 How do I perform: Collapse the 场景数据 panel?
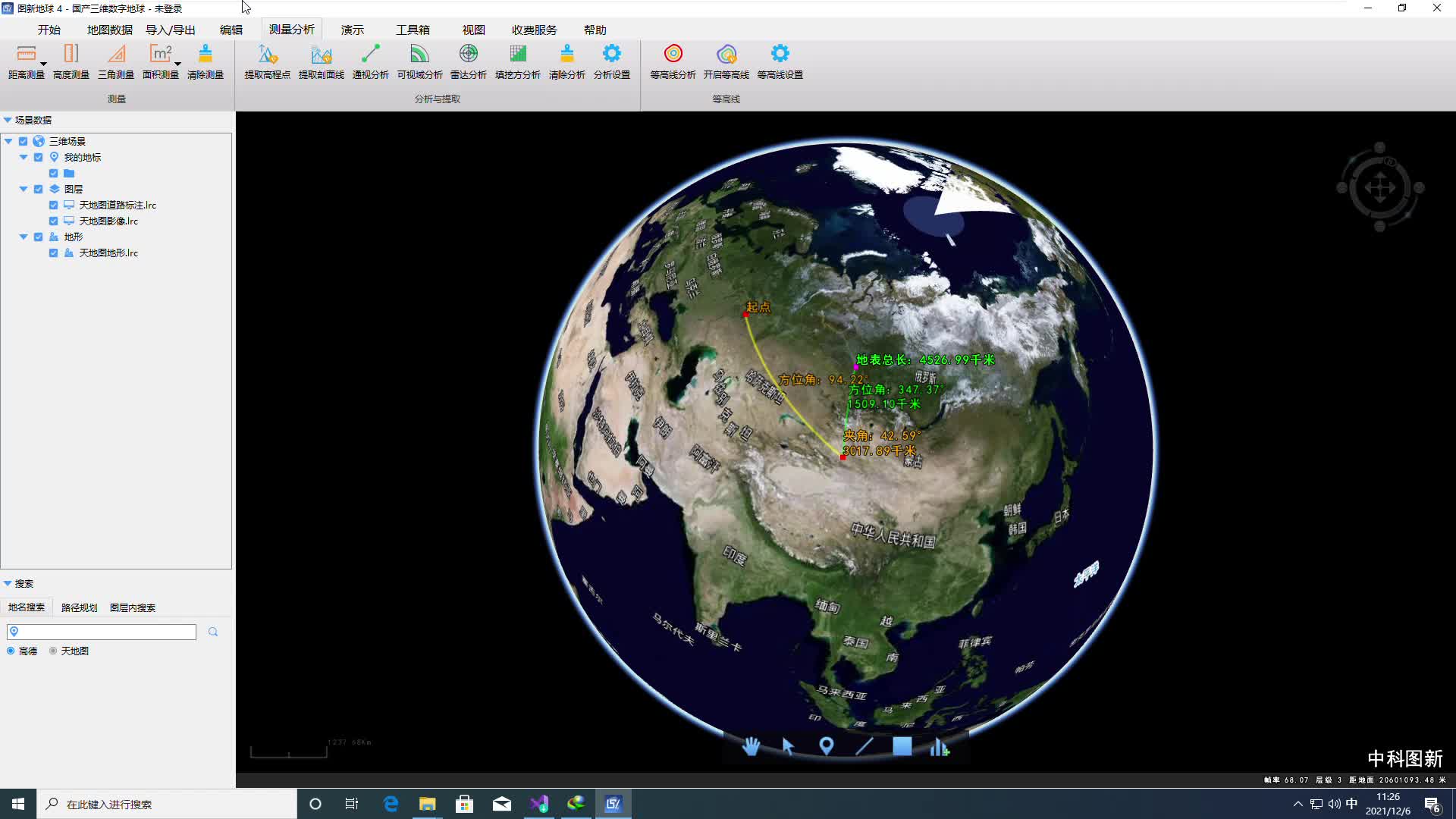coord(8,121)
